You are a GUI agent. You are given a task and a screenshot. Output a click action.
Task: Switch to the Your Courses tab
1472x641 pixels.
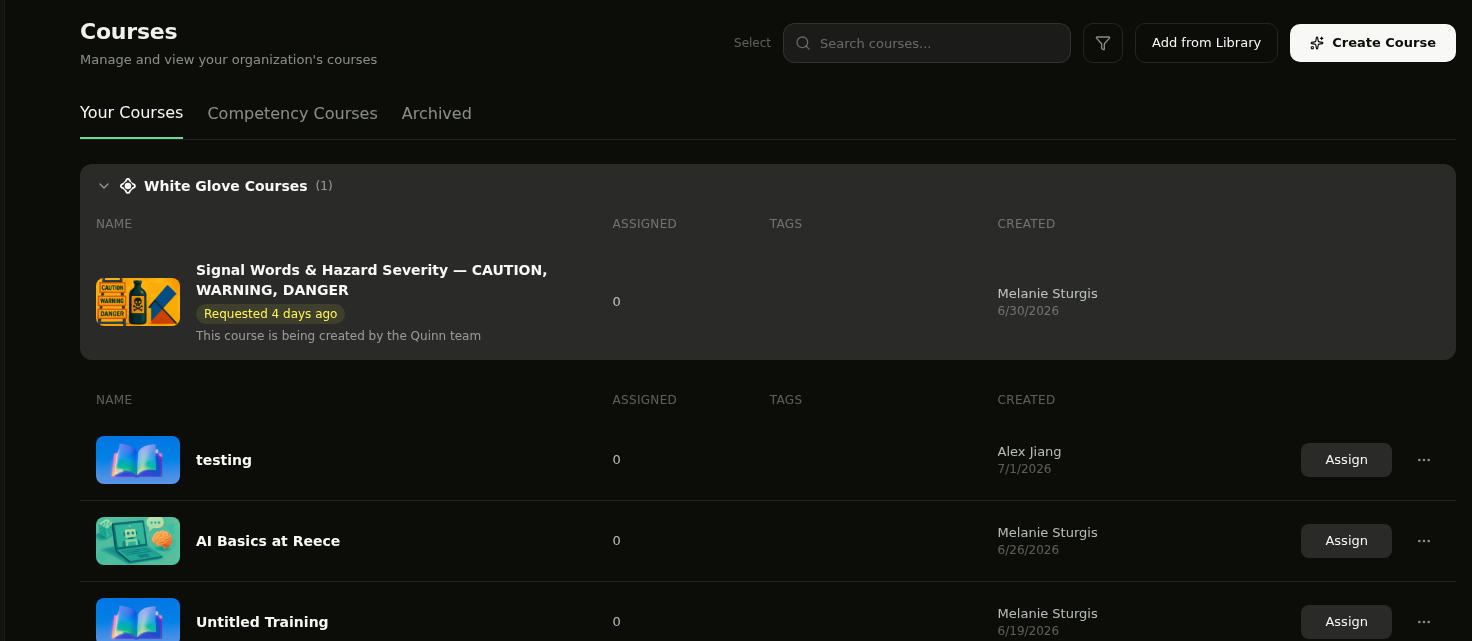click(x=131, y=113)
